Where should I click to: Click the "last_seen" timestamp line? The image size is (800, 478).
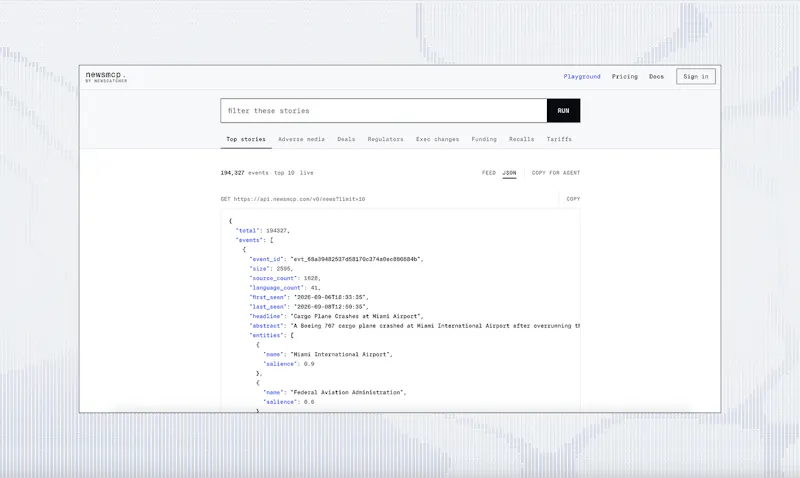coord(309,307)
